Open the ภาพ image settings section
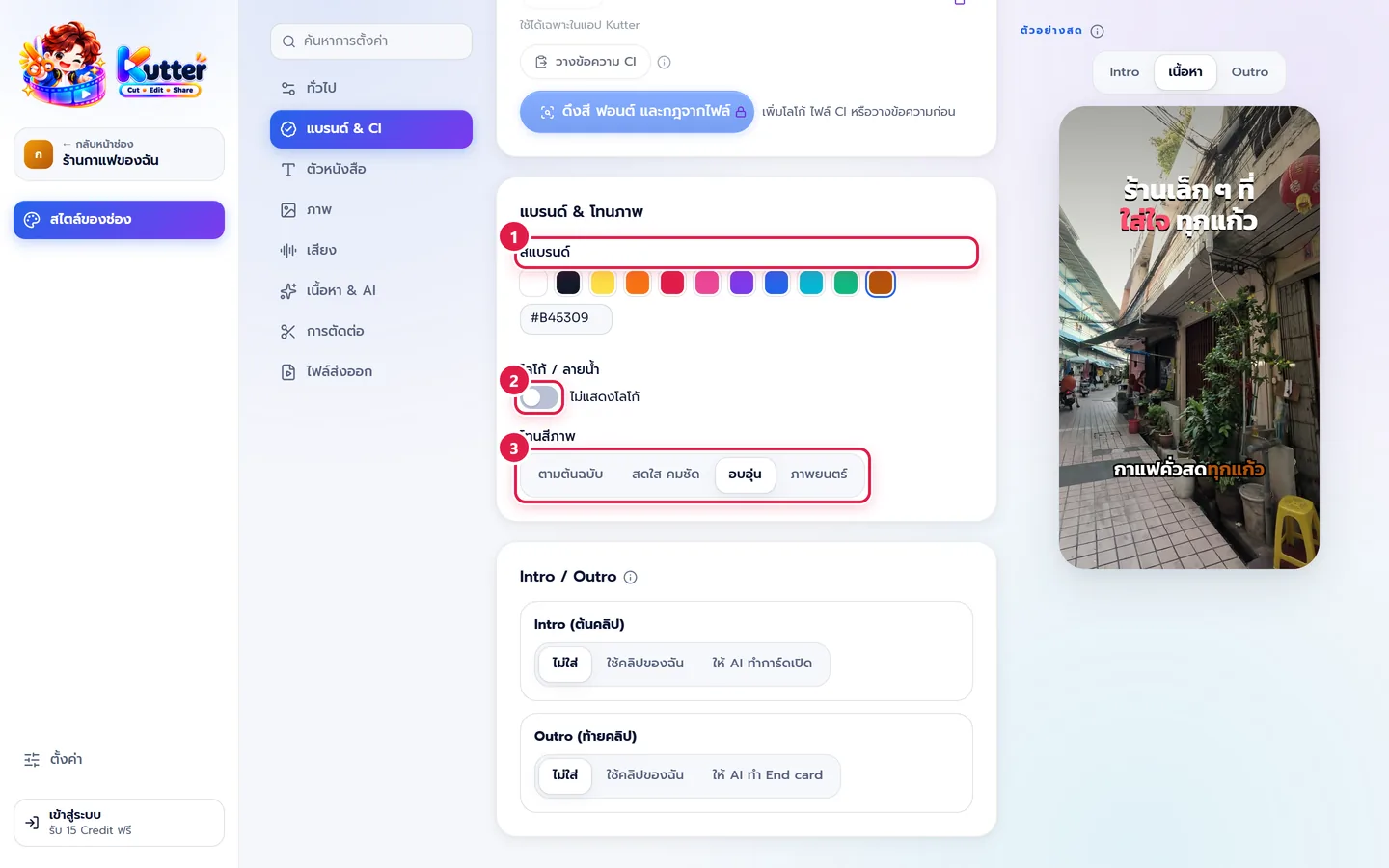The image size is (1389, 868). point(371,209)
